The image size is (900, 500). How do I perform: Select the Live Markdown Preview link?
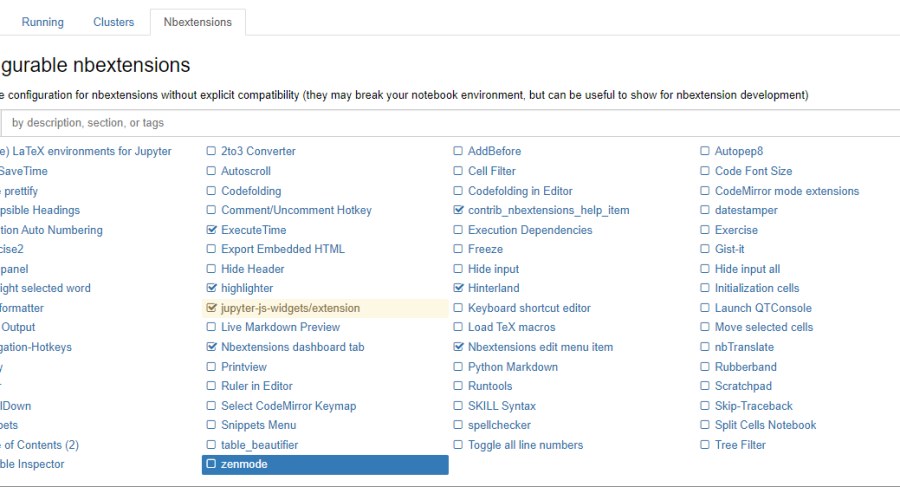(x=280, y=328)
